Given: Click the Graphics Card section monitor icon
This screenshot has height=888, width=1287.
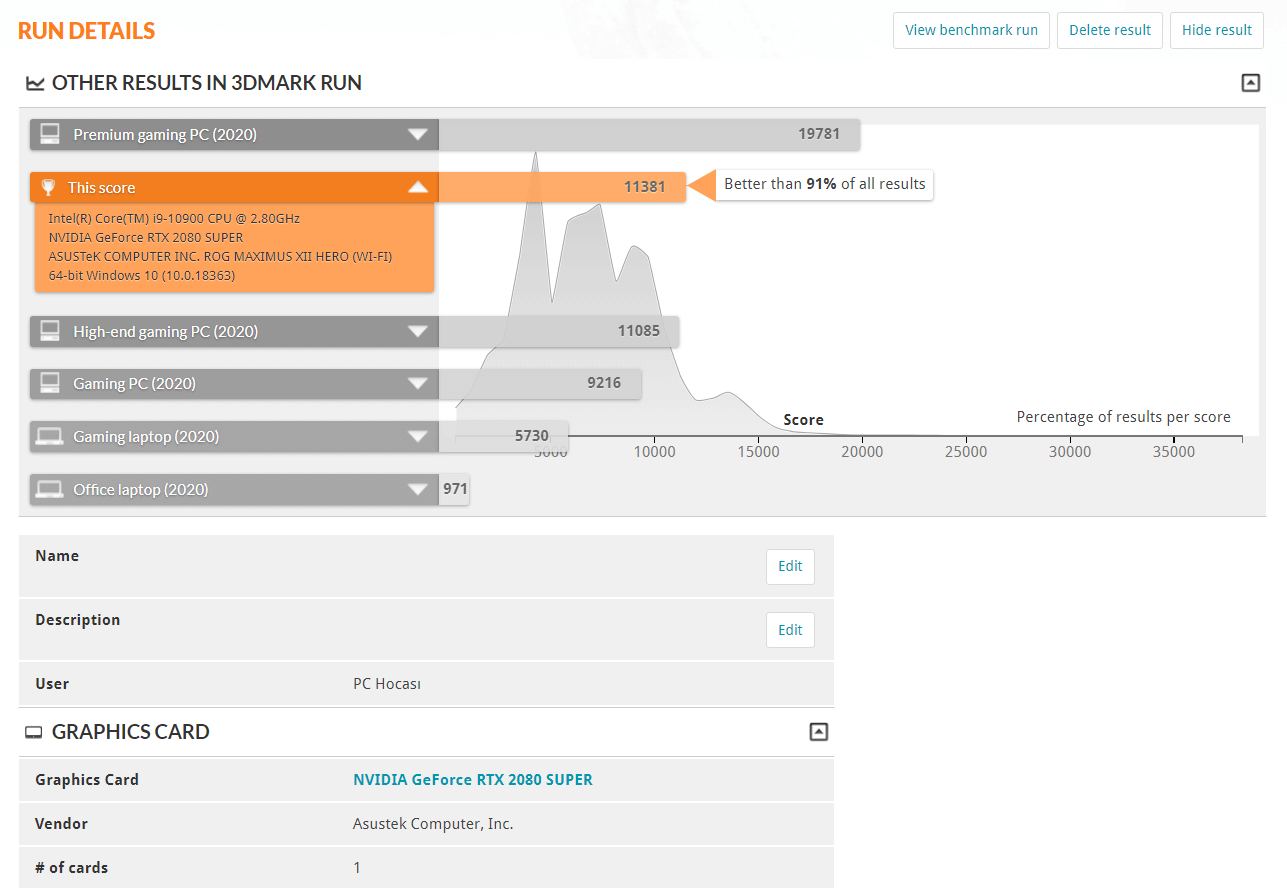Looking at the screenshot, I should [x=35, y=733].
